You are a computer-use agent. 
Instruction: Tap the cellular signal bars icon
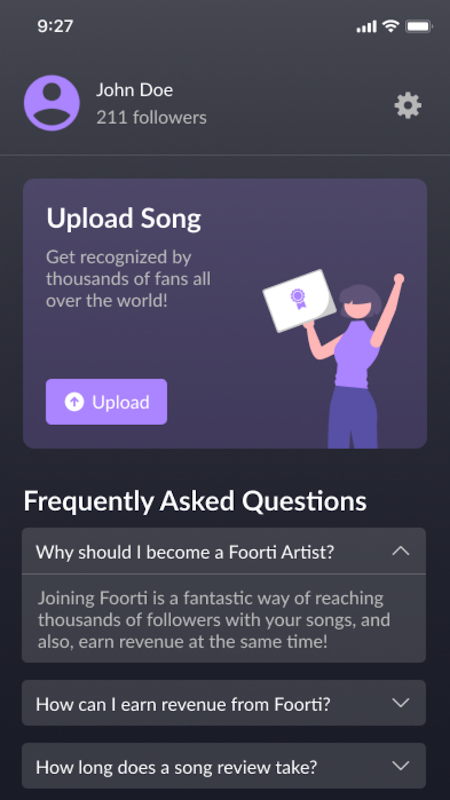pos(366,27)
